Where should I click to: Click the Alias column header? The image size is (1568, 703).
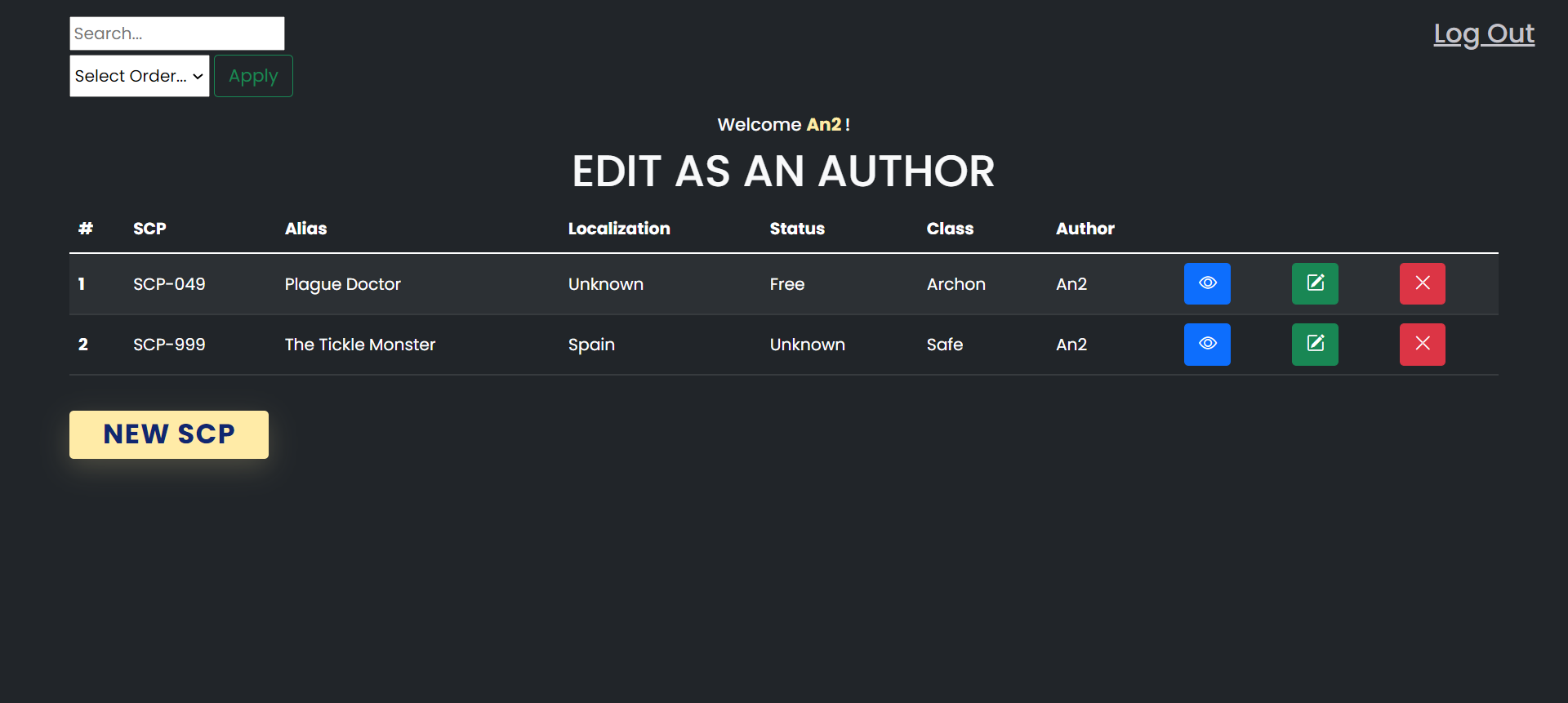[305, 229]
